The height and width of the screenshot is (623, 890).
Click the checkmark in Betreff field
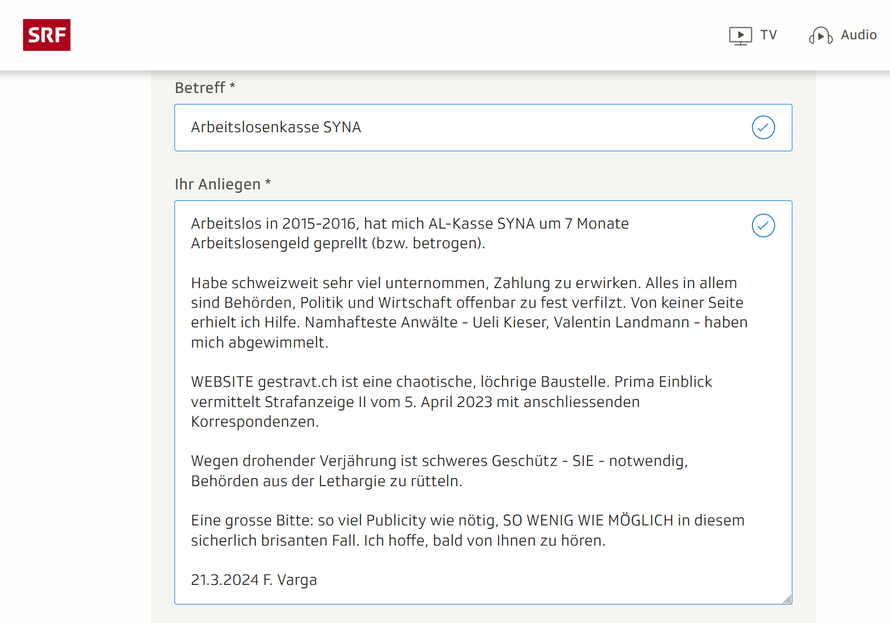tap(763, 127)
